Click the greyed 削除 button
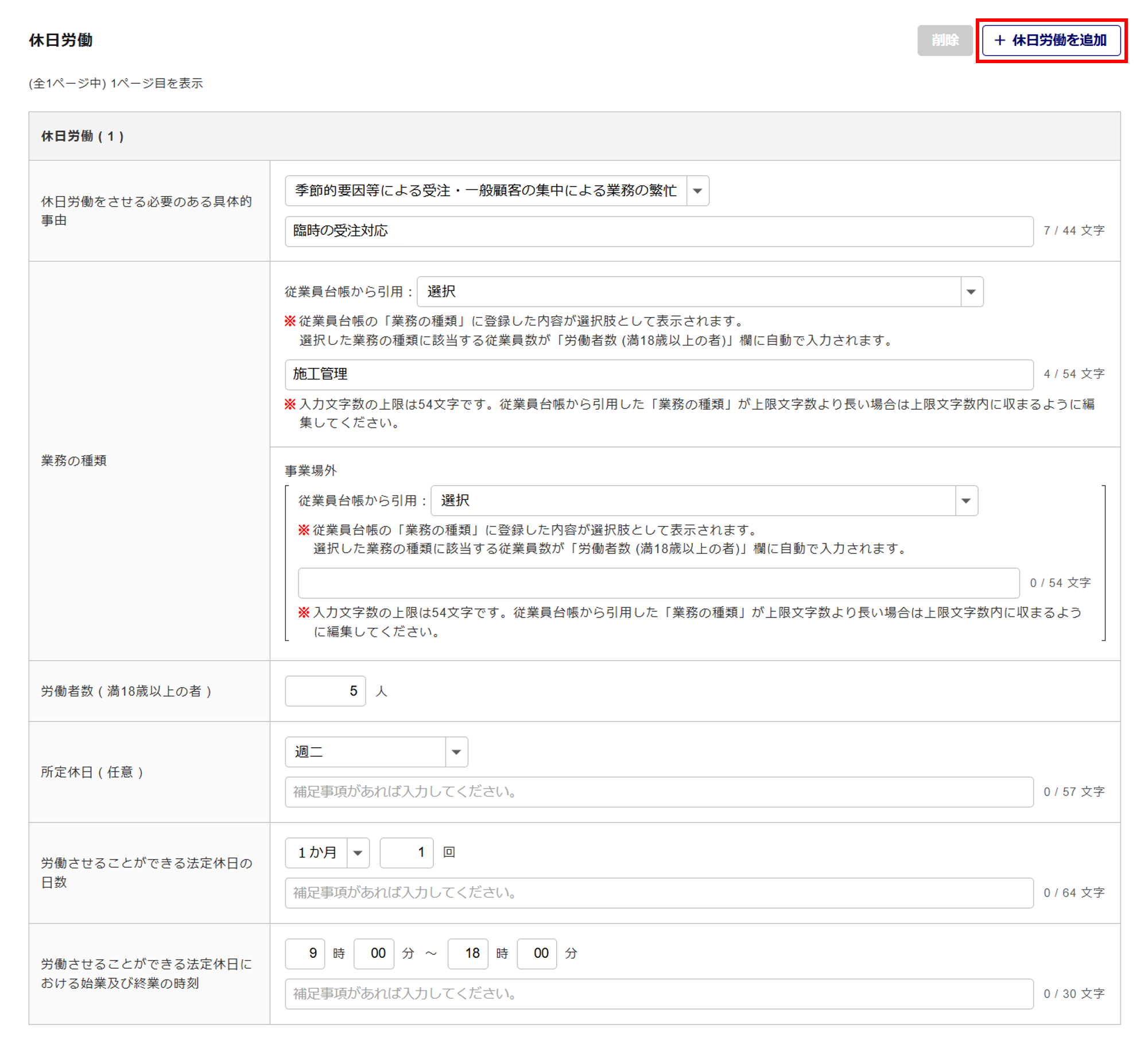Screen dimensions: 1148x1048 point(944,40)
